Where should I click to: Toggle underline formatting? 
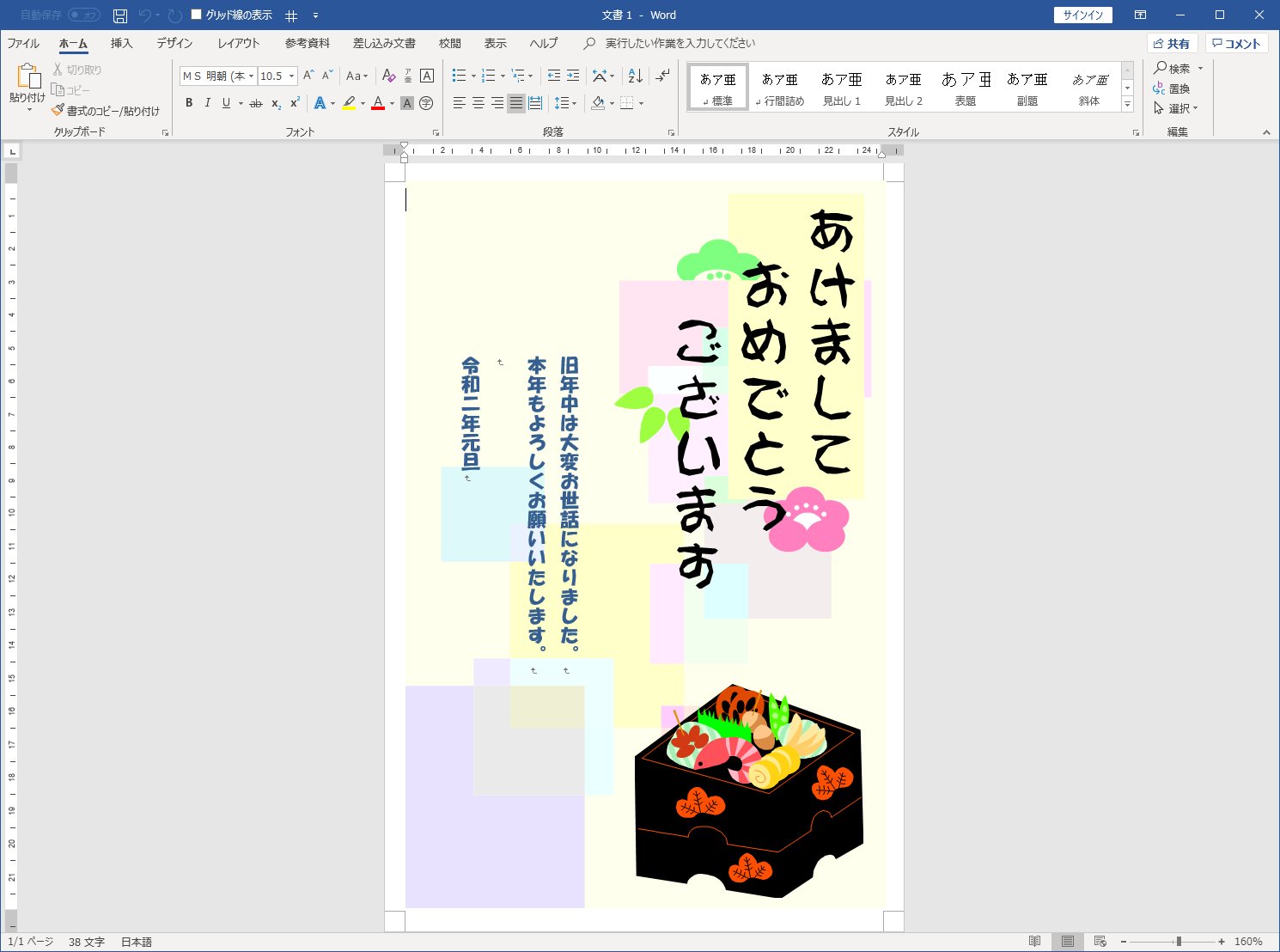(x=224, y=103)
